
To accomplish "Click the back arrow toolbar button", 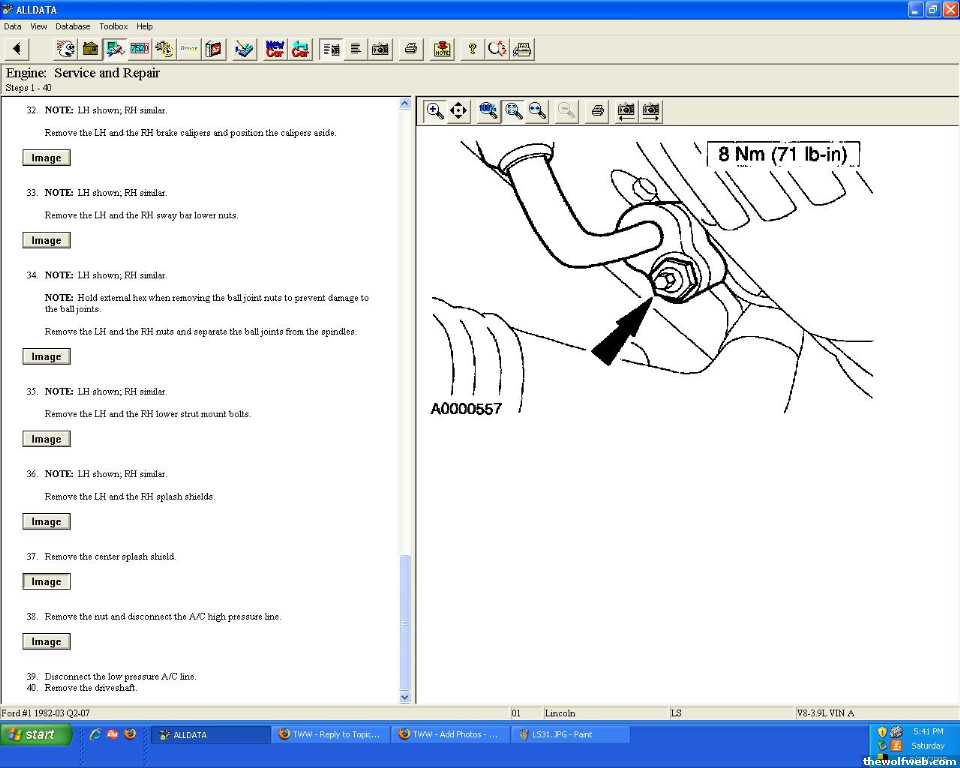I will click(17, 48).
